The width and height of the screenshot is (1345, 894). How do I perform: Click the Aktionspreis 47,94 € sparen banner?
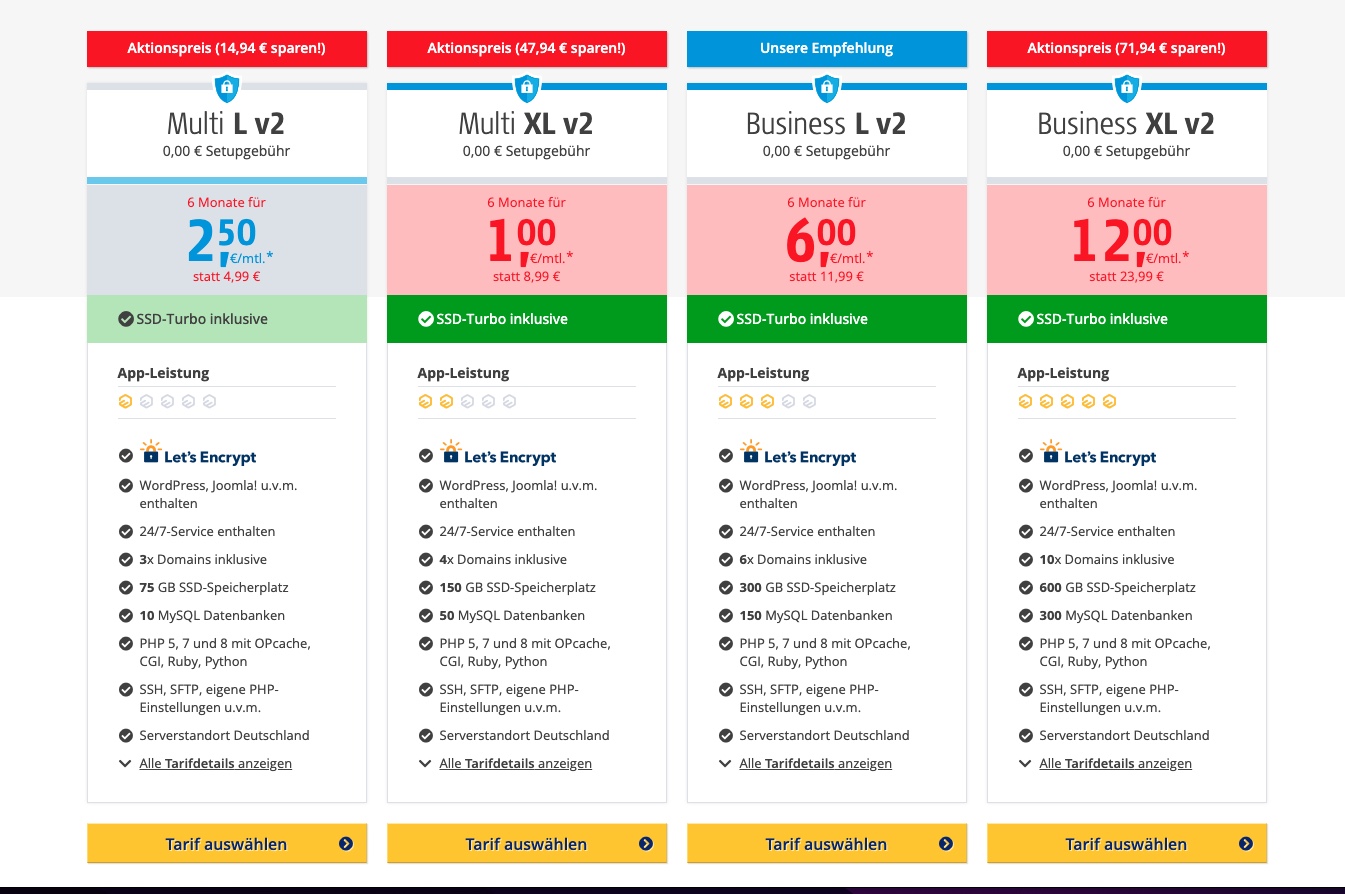coord(527,48)
